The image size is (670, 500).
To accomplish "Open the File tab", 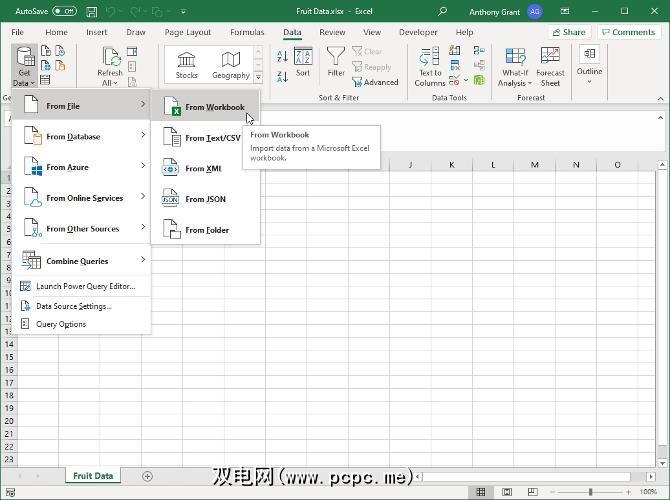I will click(18, 32).
